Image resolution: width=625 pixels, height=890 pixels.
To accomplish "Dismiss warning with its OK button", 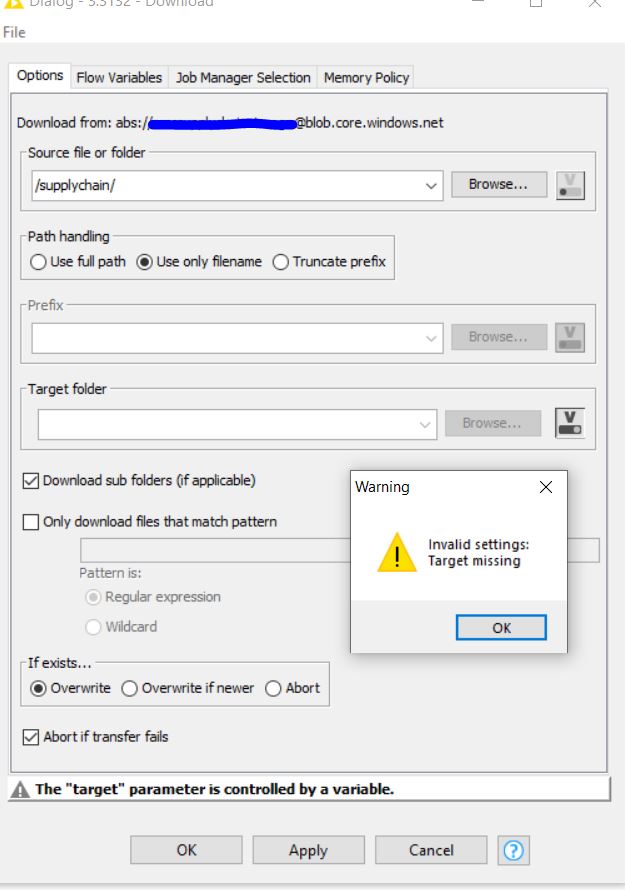I will coord(501,628).
